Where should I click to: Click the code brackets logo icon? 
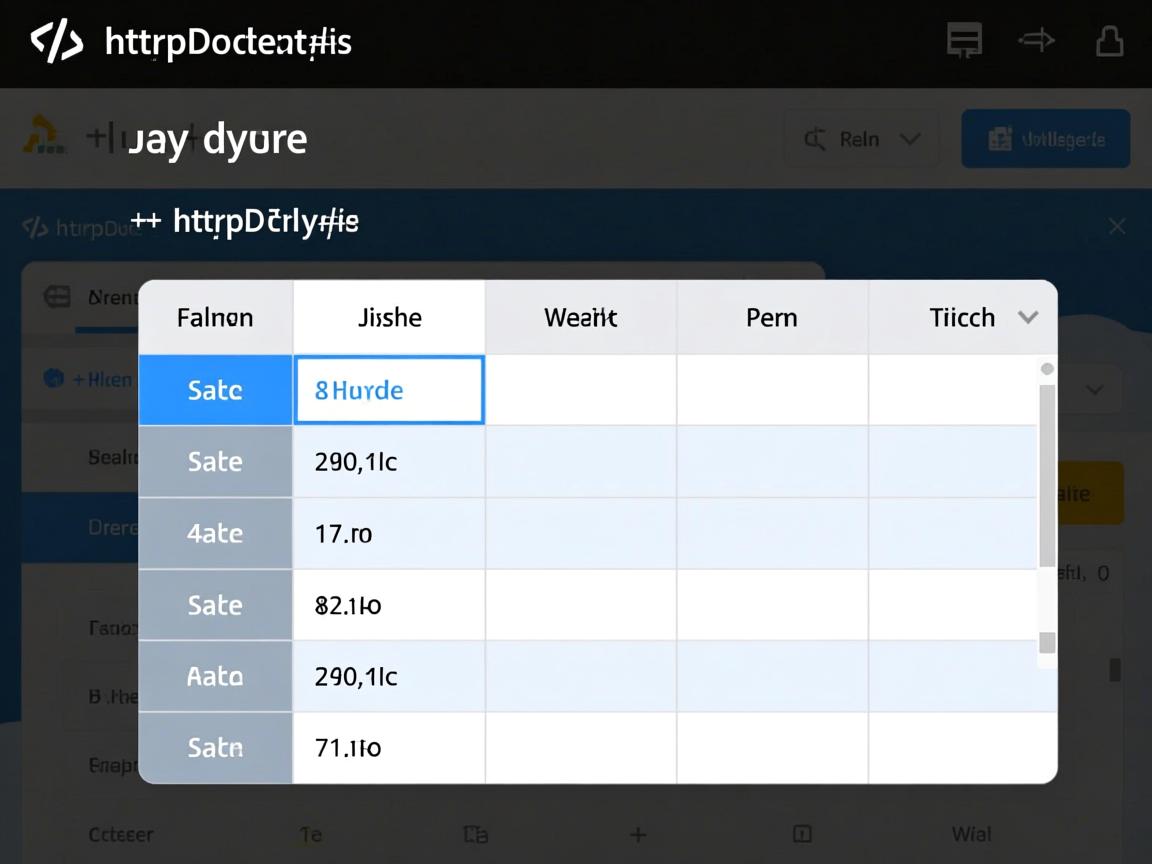pos(56,42)
